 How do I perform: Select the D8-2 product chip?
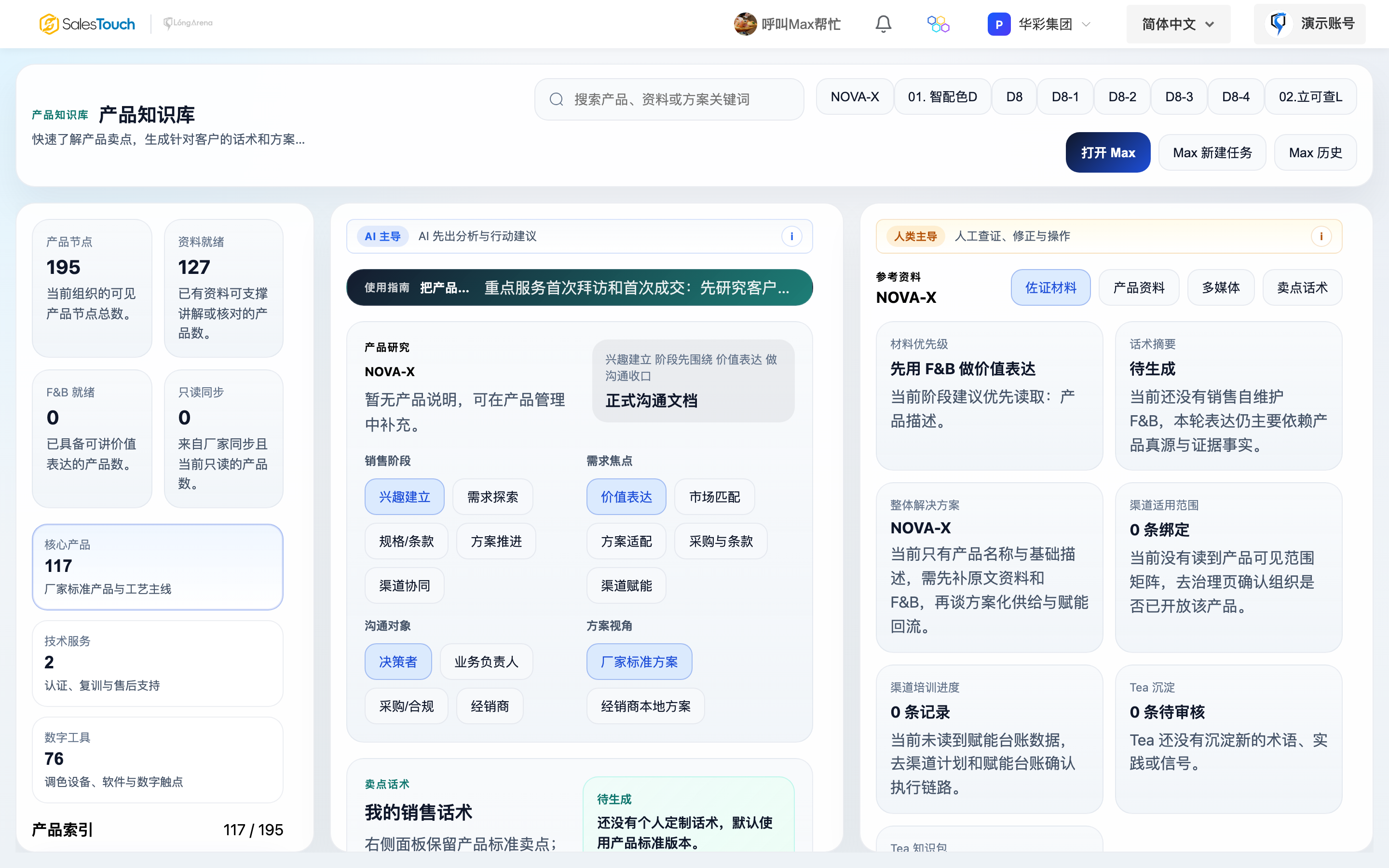coord(1121,96)
